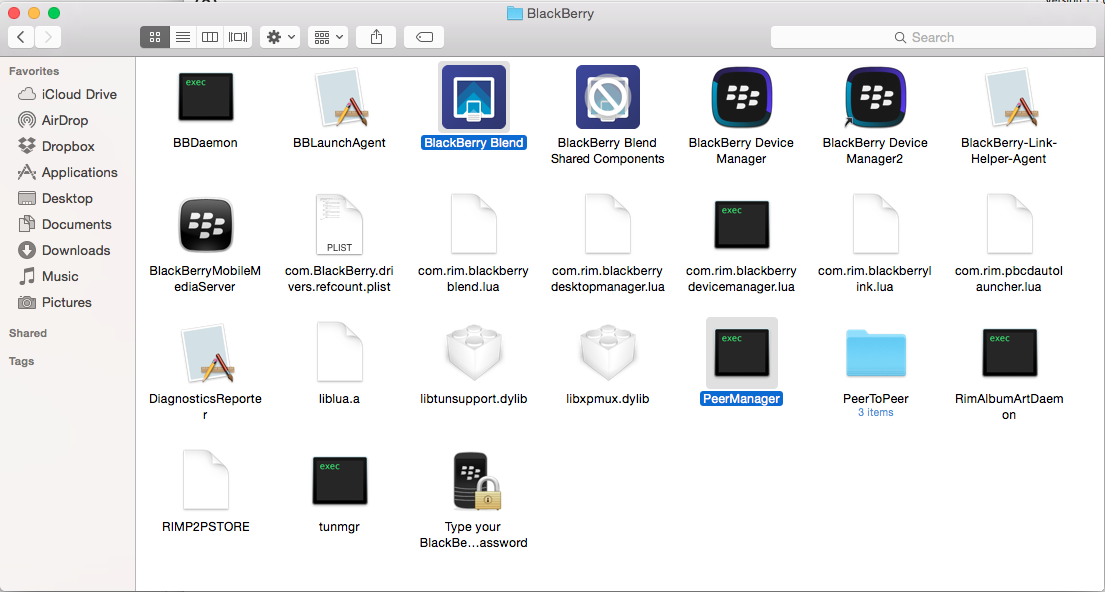Select the RIMP2PSTORE file icon
Screen dimensions: 1105x592
(x=205, y=481)
